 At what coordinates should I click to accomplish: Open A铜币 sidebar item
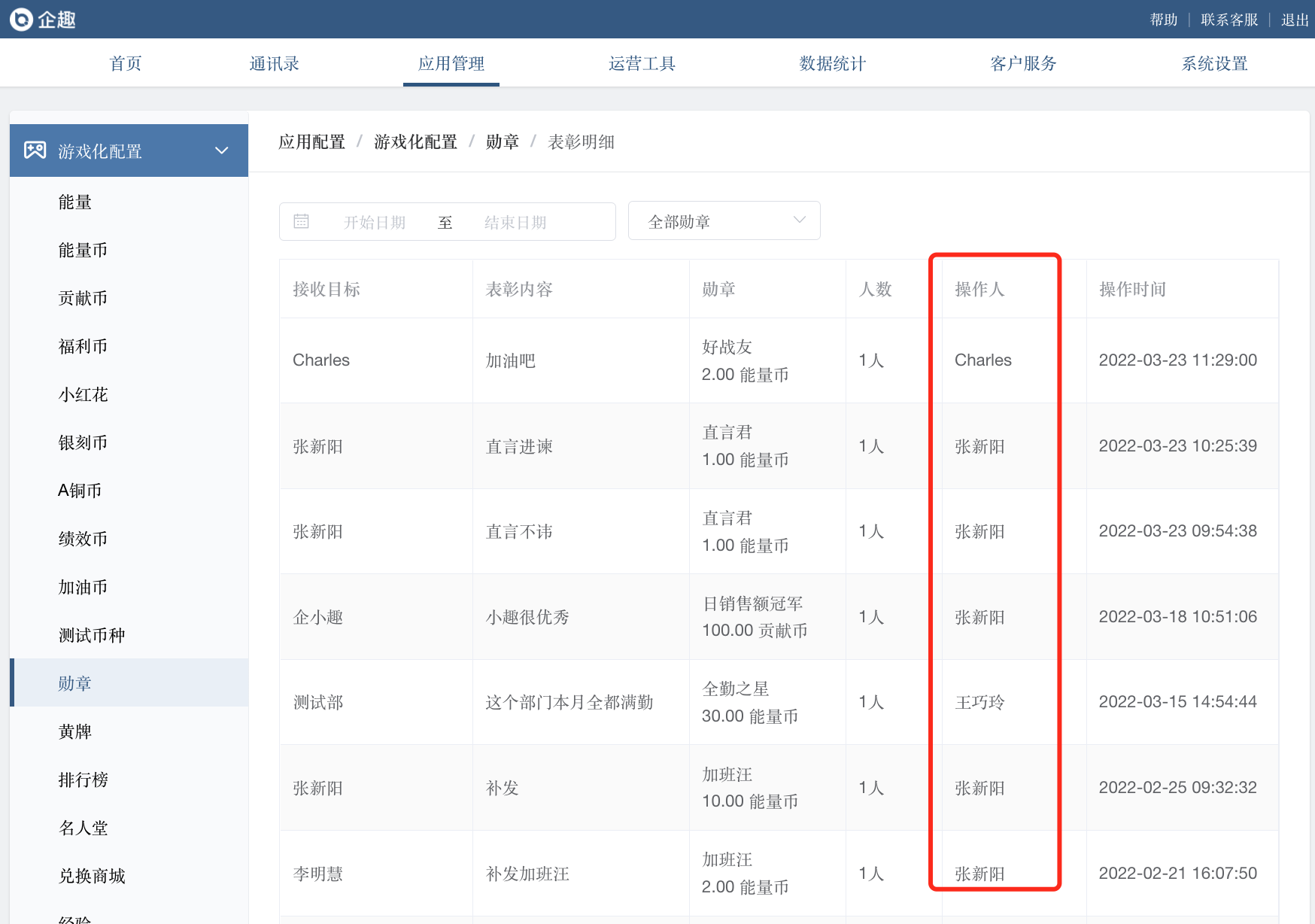click(x=129, y=491)
